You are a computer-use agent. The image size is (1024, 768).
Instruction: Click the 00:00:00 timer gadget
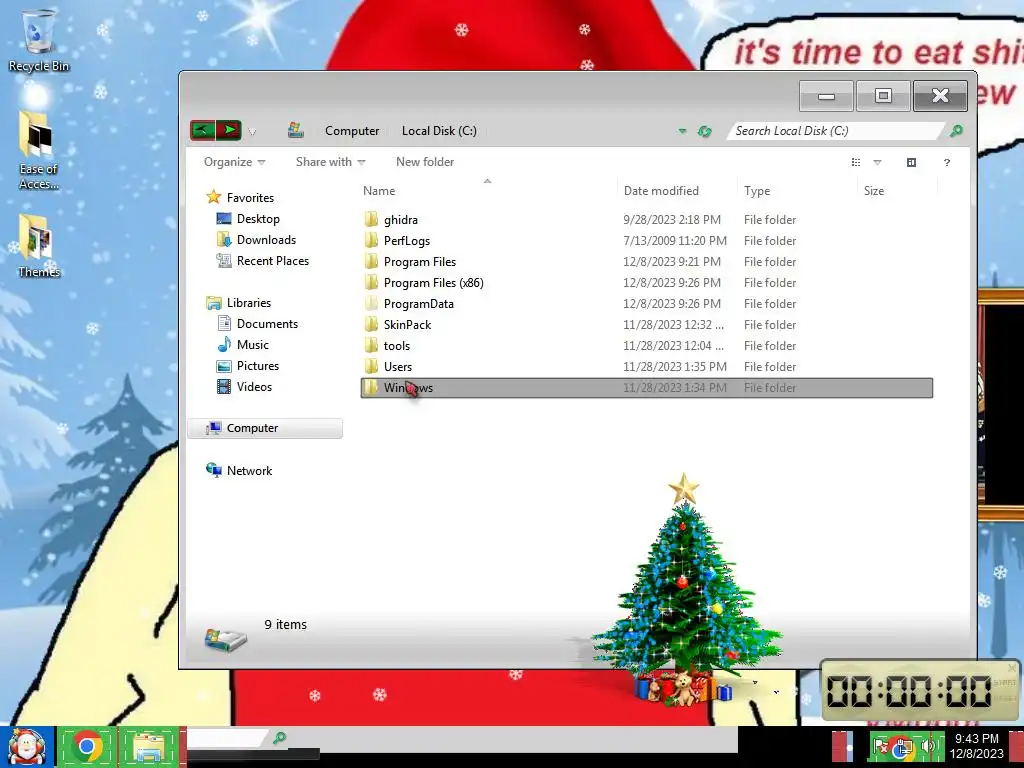921,691
